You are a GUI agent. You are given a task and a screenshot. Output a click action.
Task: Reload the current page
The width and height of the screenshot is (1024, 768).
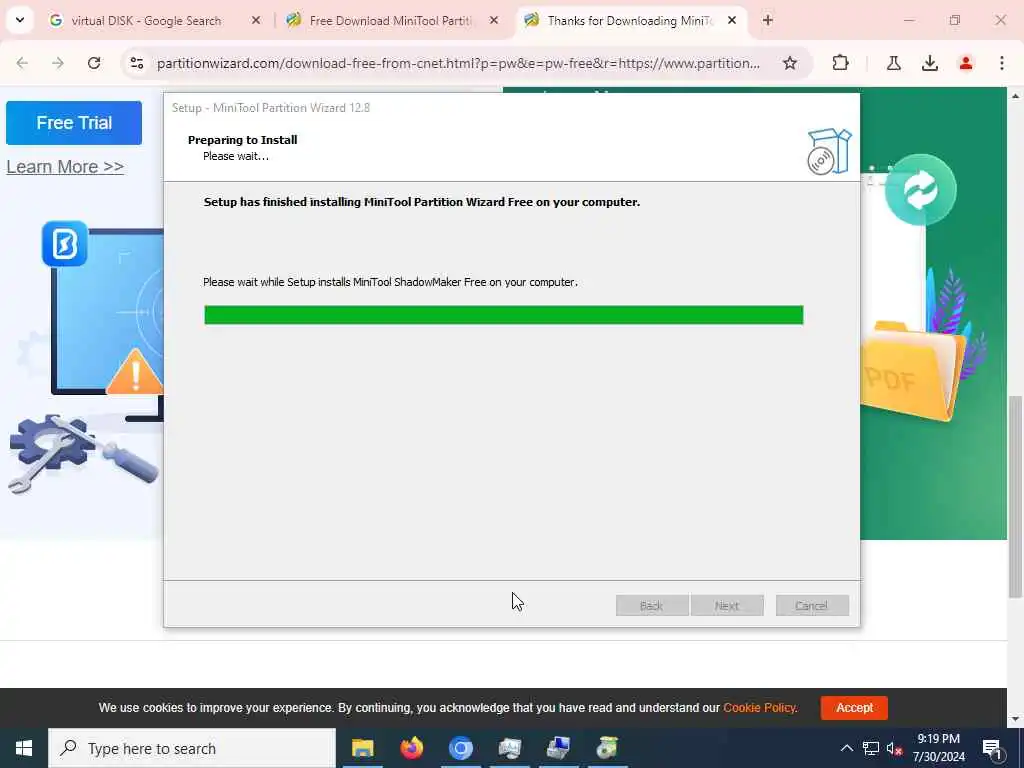point(94,63)
